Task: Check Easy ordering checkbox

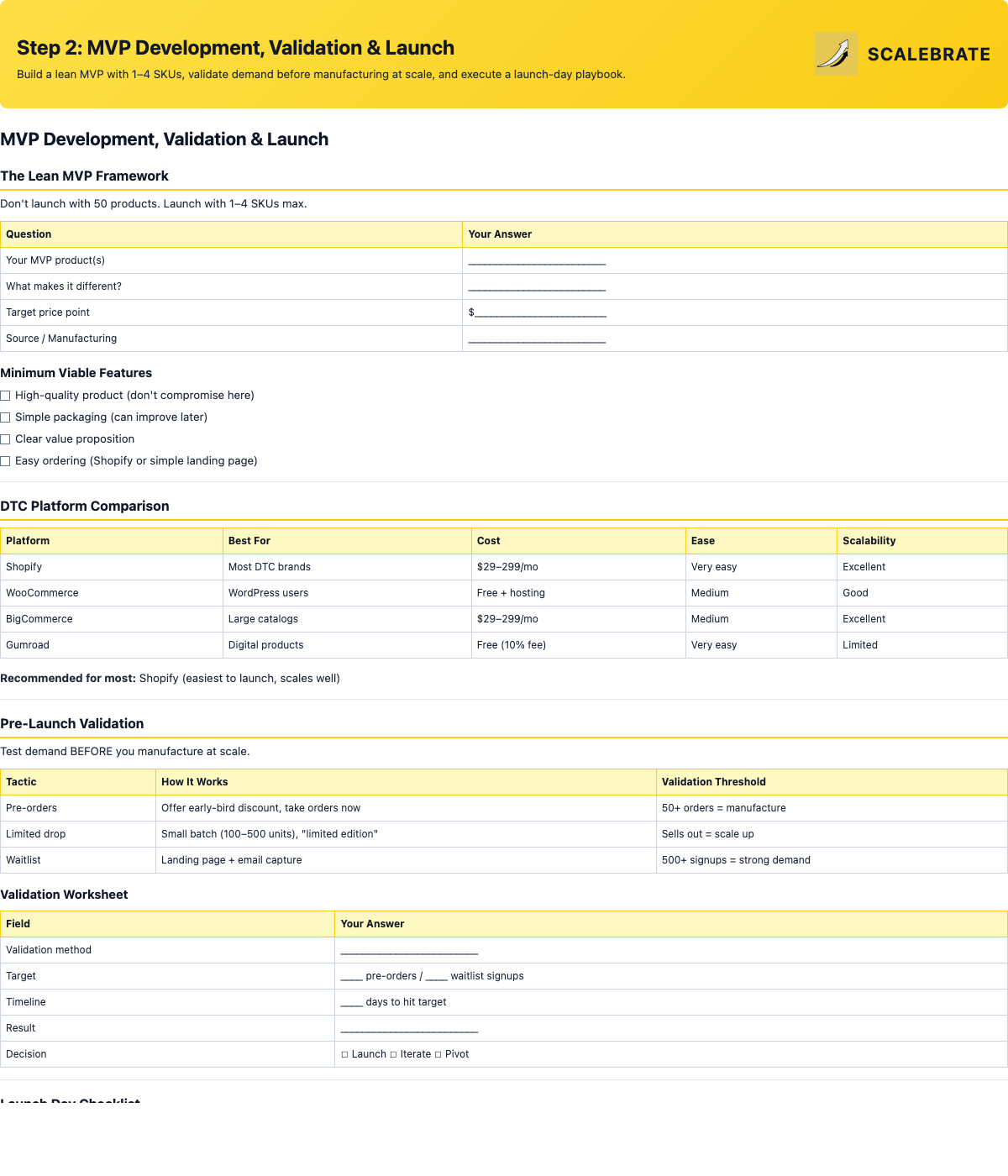Action: click(5, 461)
